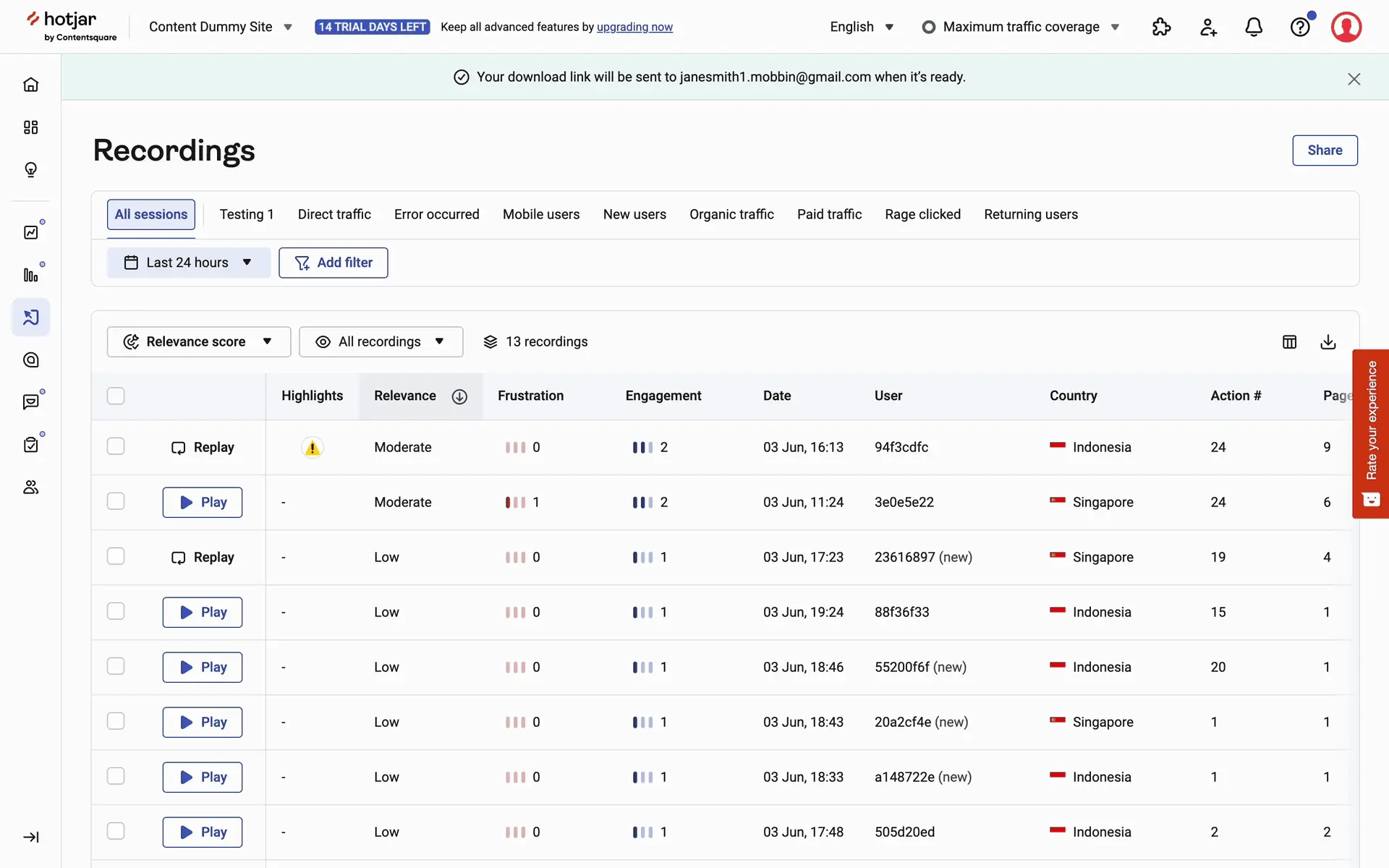
Task: Select the Mobile users segment tab
Action: (x=541, y=214)
